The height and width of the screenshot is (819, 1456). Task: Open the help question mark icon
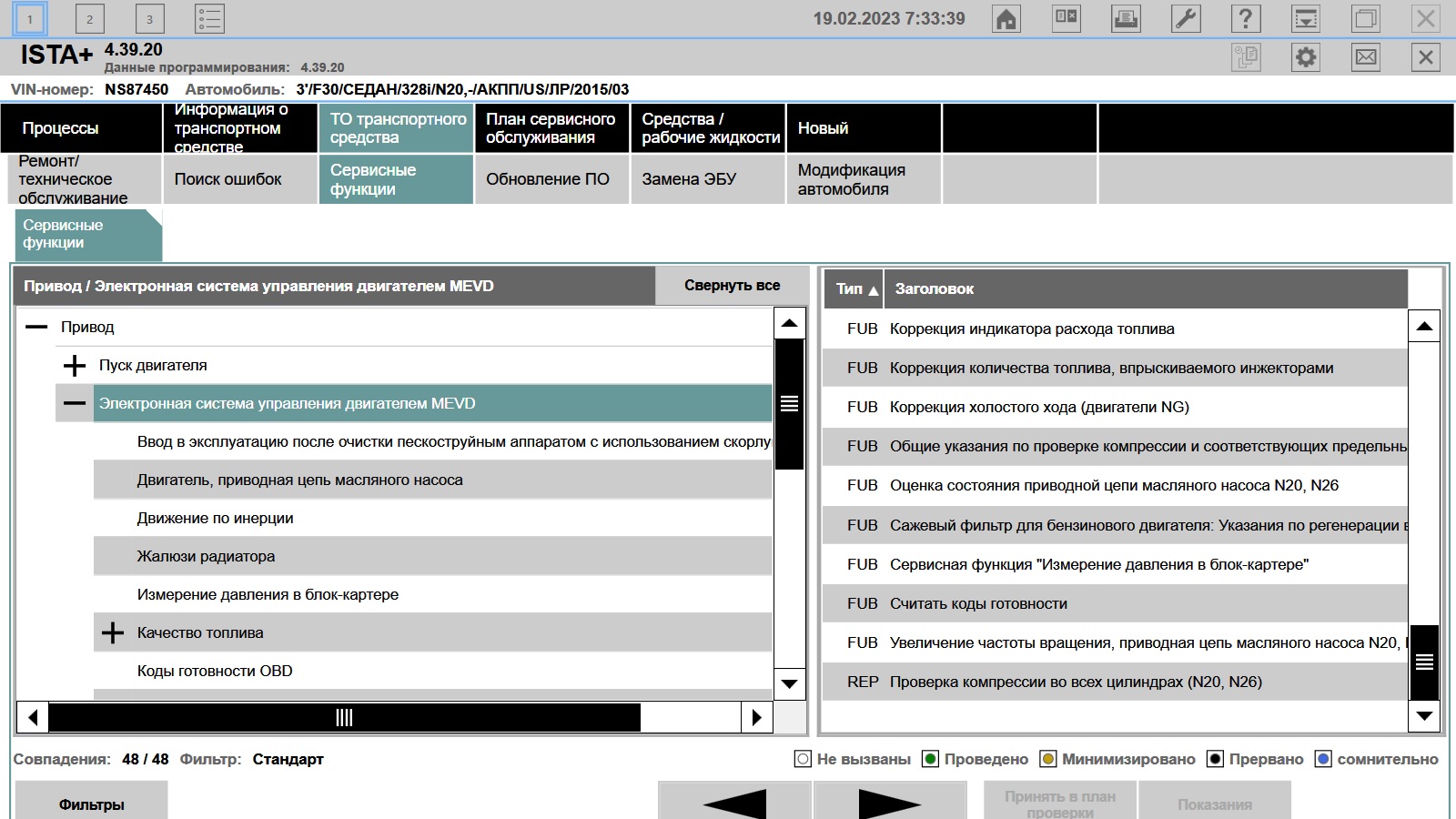tap(1246, 19)
